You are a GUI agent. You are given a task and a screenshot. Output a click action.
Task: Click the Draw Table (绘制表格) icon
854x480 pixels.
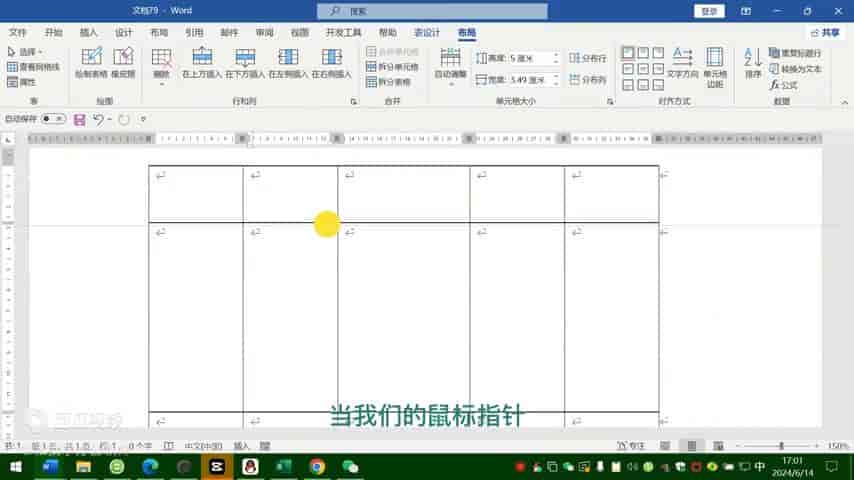(91, 57)
